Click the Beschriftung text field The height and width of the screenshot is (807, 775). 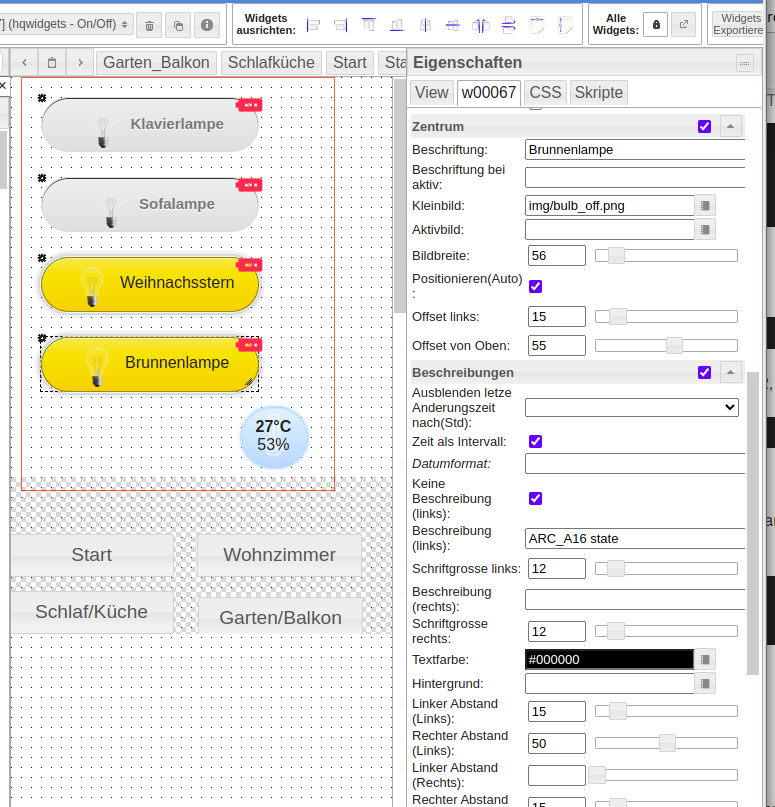tap(635, 150)
